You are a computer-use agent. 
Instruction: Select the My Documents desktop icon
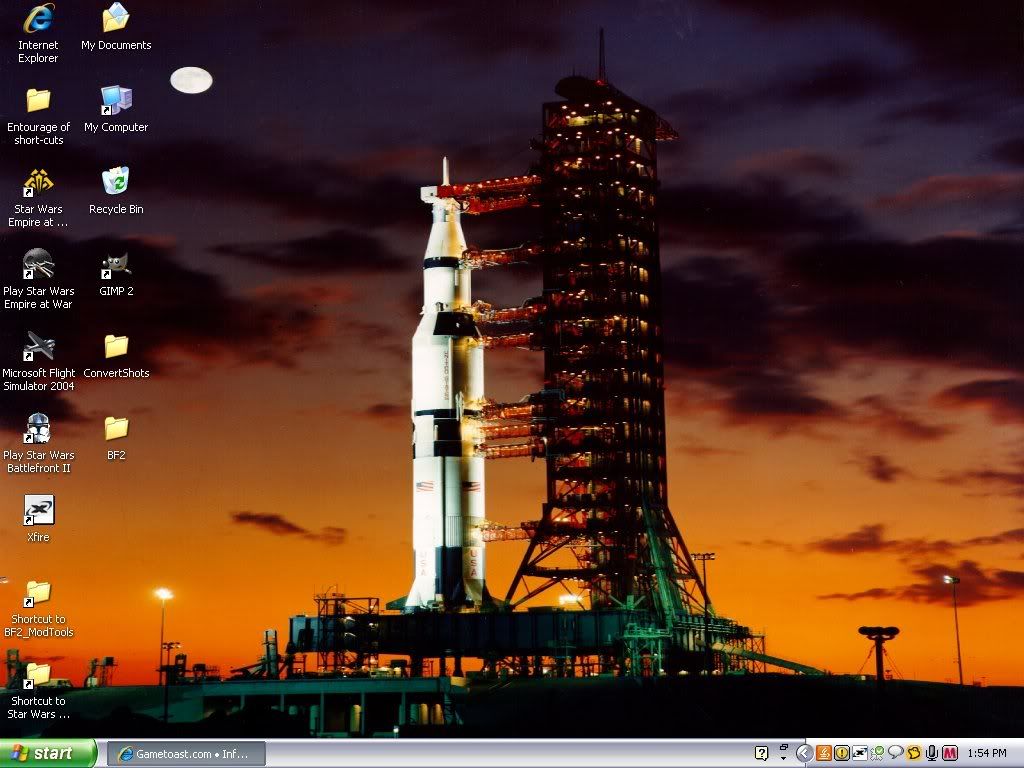(116, 27)
